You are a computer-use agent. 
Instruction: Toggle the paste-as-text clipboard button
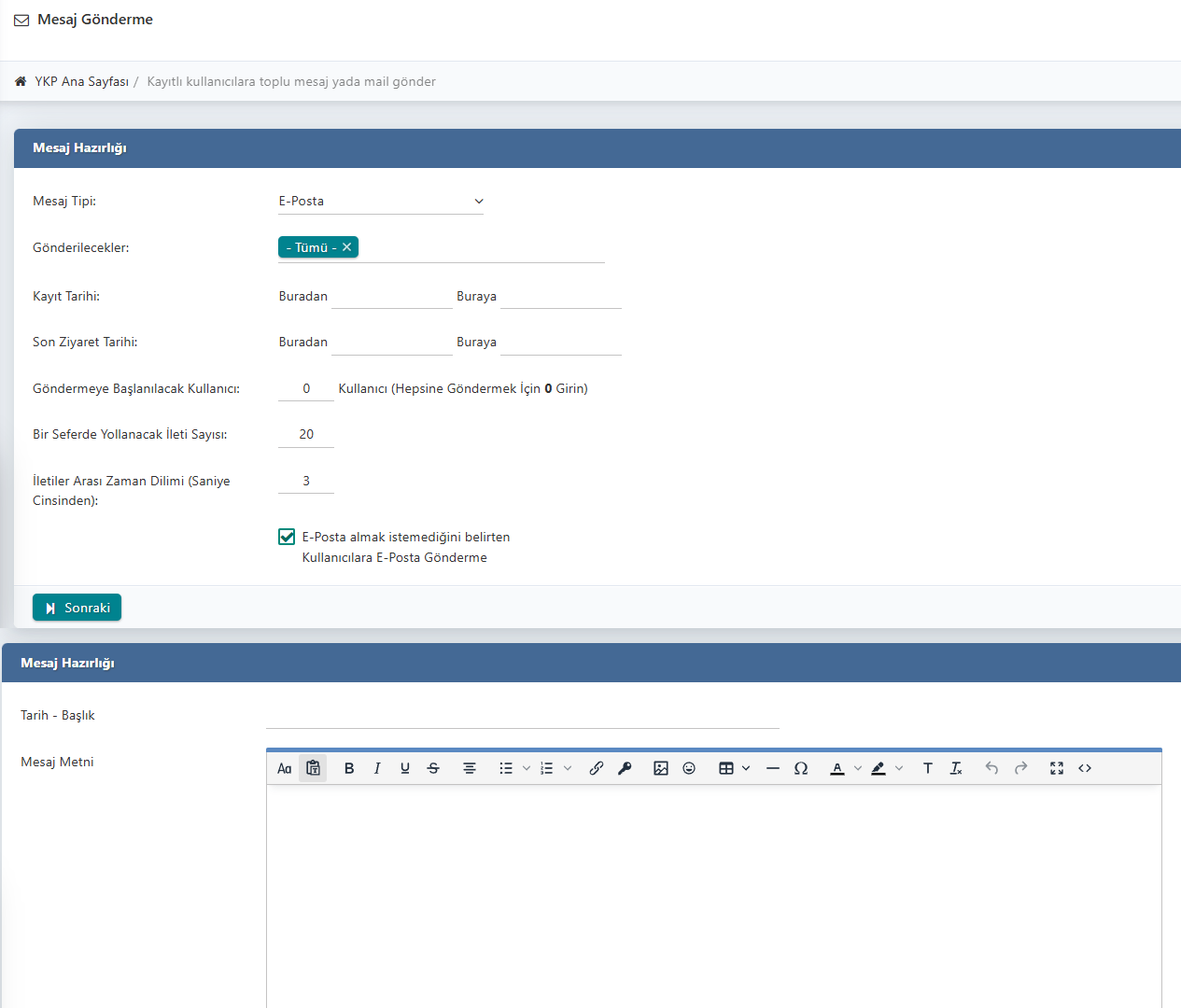click(x=313, y=768)
